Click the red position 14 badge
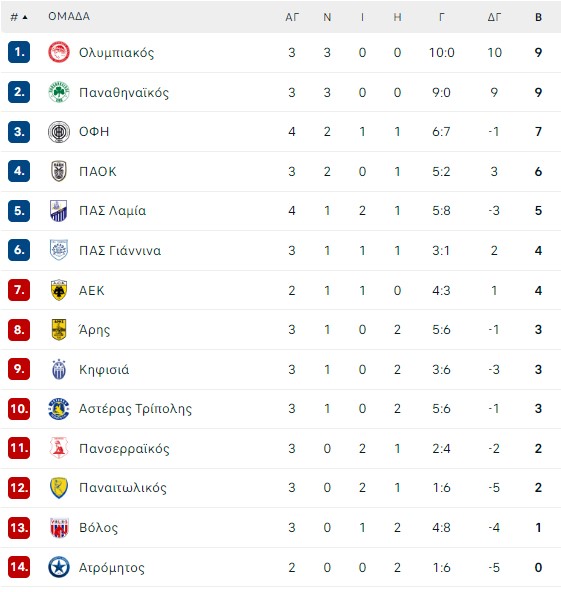561x592 pixels. [x=19, y=567]
